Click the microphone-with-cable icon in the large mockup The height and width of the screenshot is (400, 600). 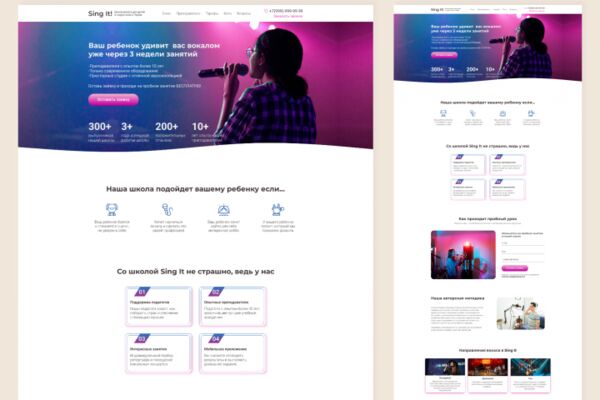point(168,209)
